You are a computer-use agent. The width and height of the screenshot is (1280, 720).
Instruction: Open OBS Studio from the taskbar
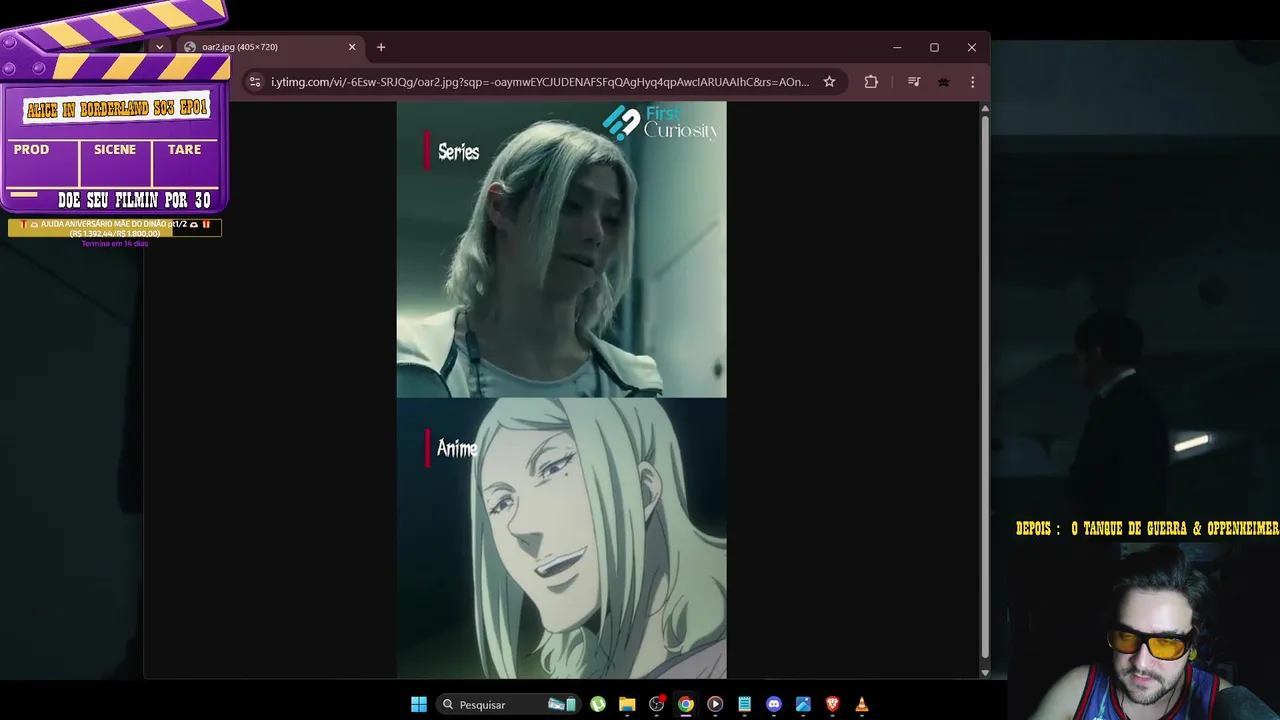[657, 704]
